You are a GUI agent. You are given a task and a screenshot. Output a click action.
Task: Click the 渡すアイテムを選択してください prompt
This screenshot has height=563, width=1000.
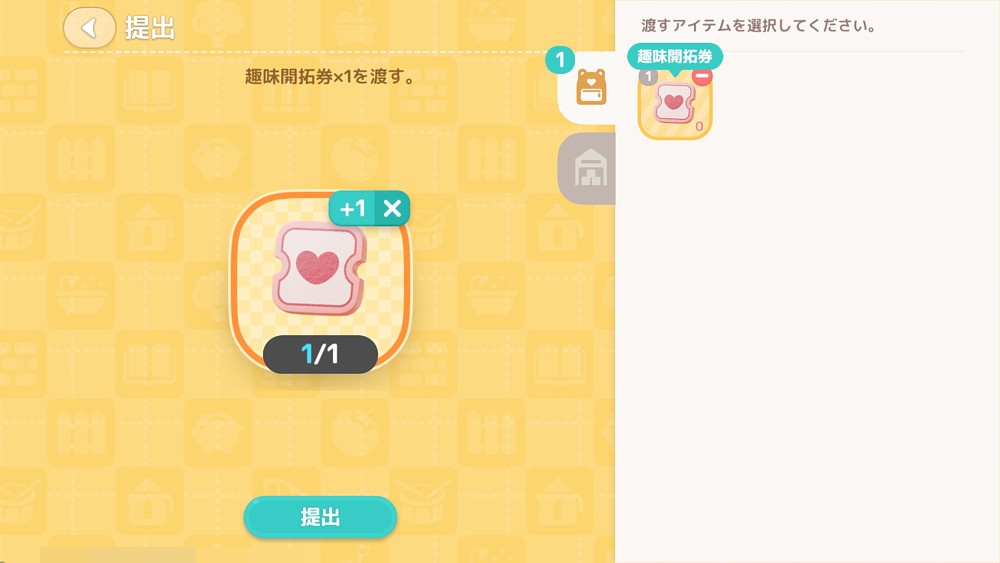758,26
